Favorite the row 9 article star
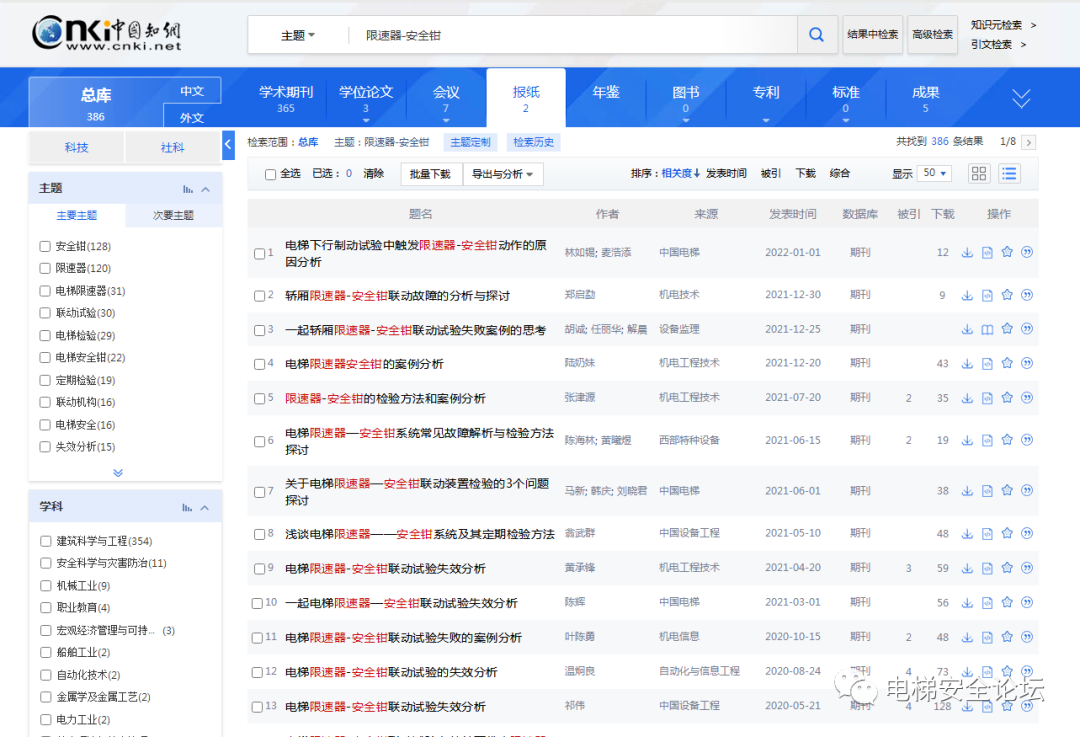This screenshot has height=737, width=1080. point(1007,568)
